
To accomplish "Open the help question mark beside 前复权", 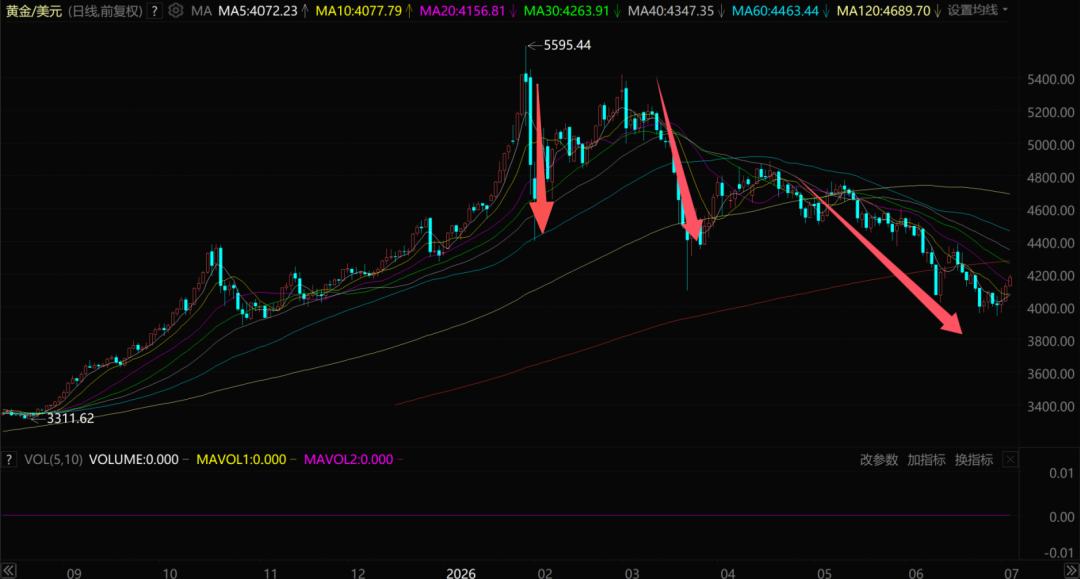I will pos(154,10).
